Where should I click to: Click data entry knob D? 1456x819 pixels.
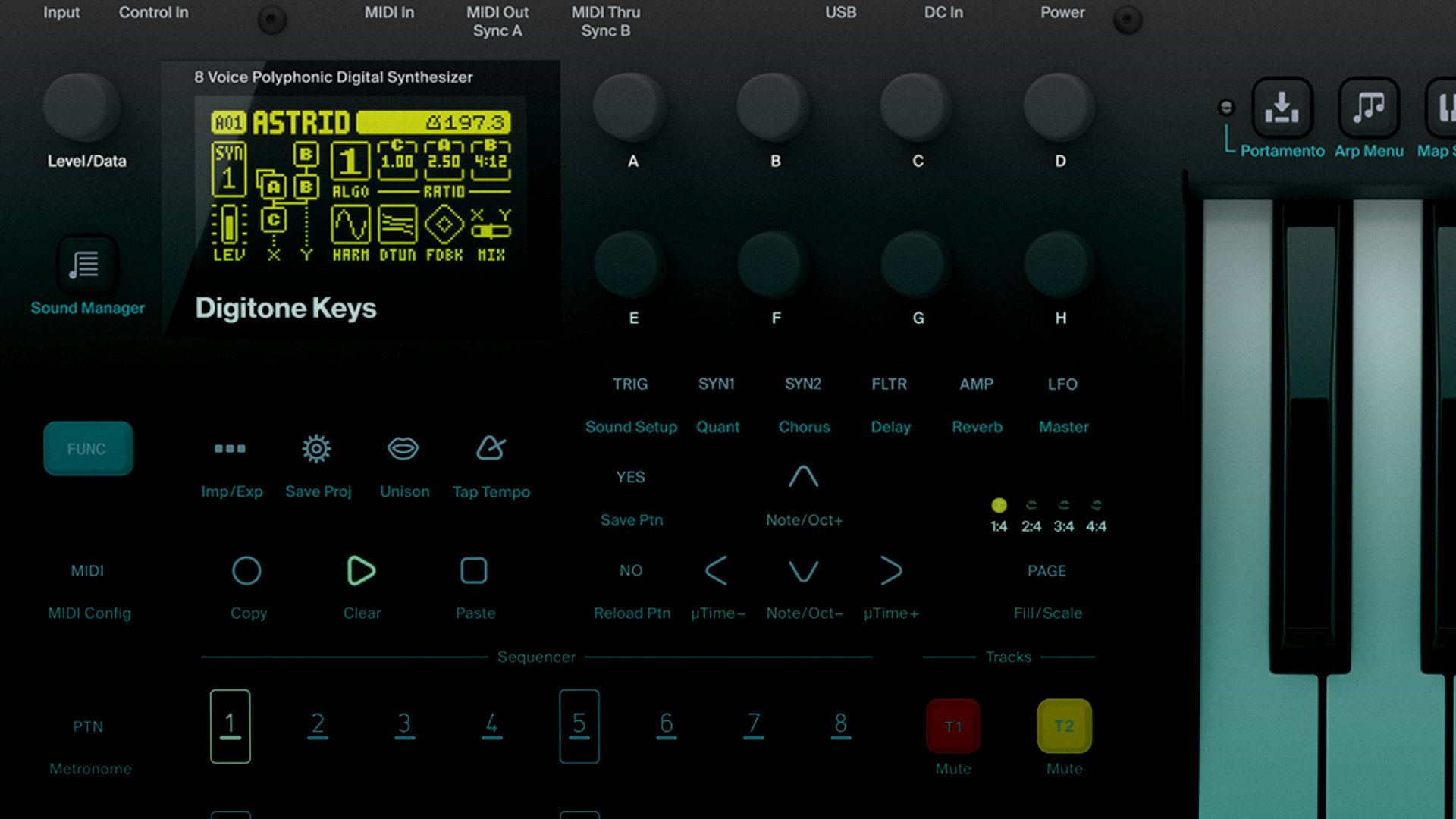(1059, 108)
